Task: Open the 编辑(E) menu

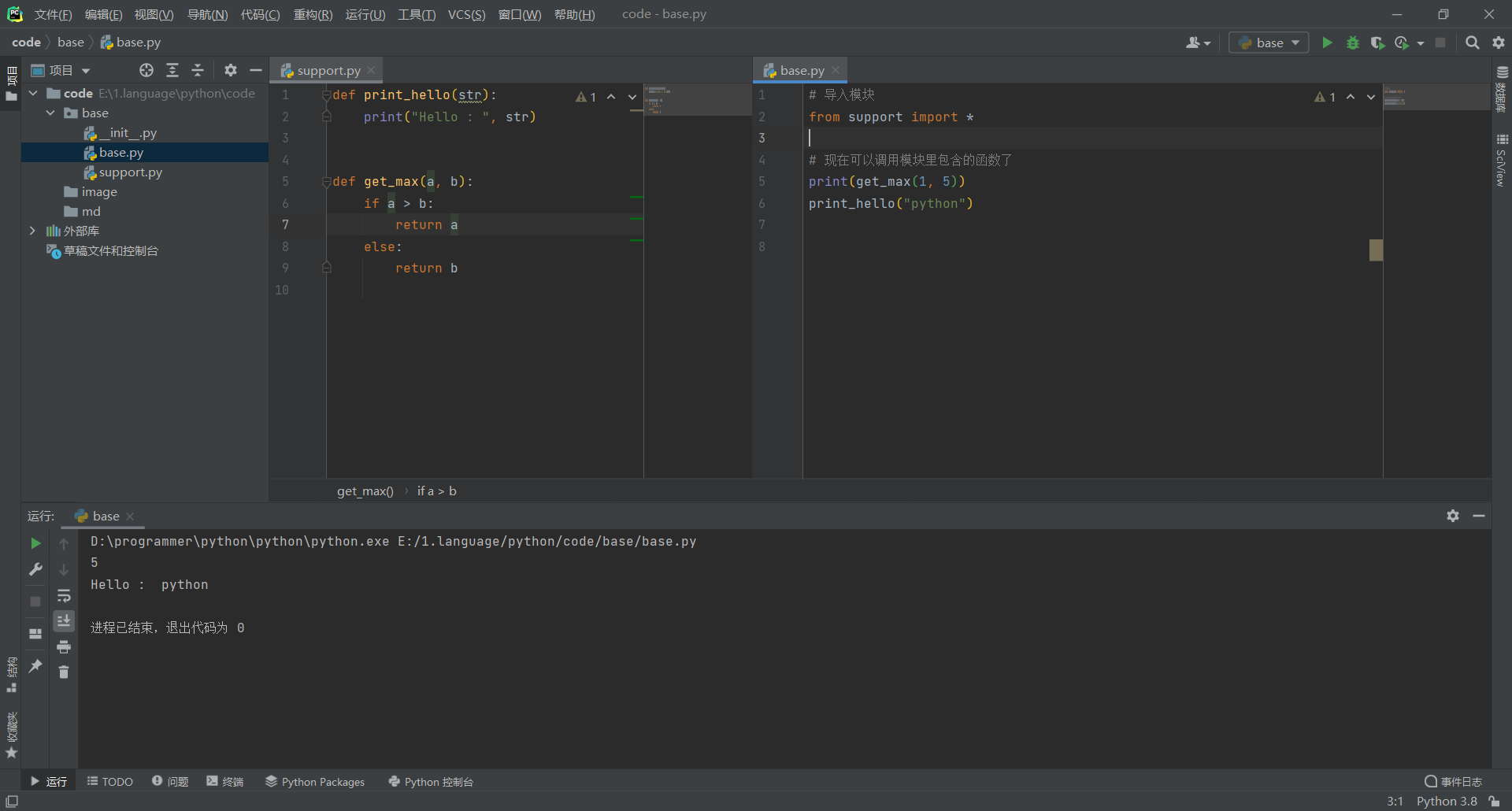Action: (103, 14)
